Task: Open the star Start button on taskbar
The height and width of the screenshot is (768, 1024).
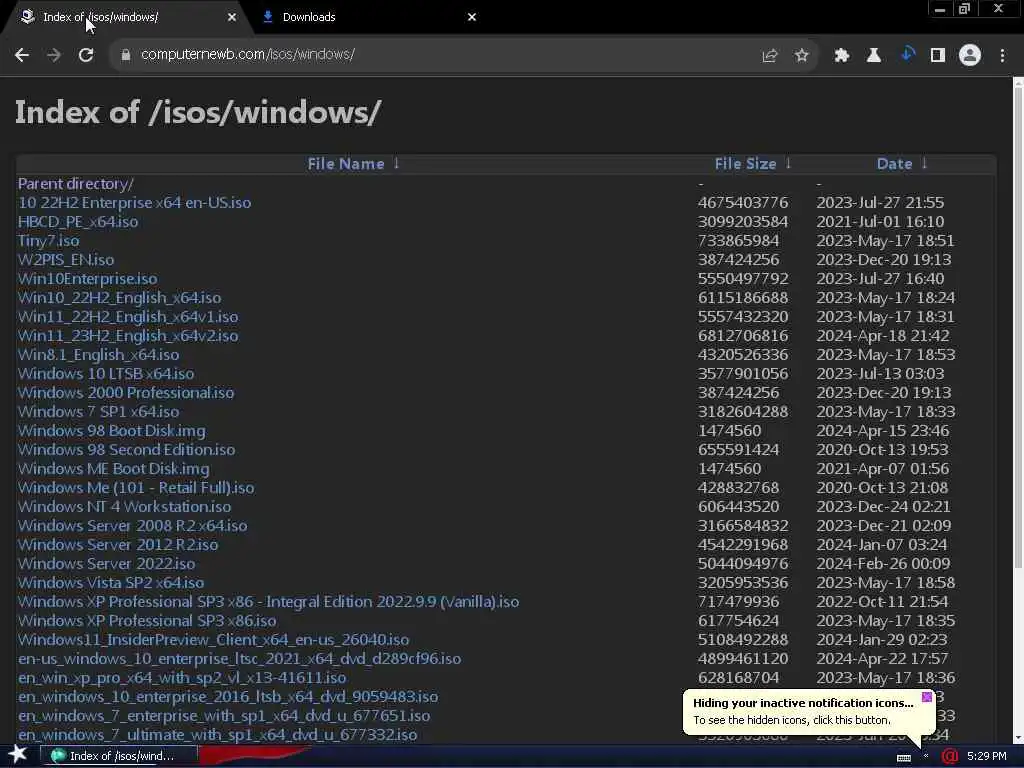Action: (18, 754)
